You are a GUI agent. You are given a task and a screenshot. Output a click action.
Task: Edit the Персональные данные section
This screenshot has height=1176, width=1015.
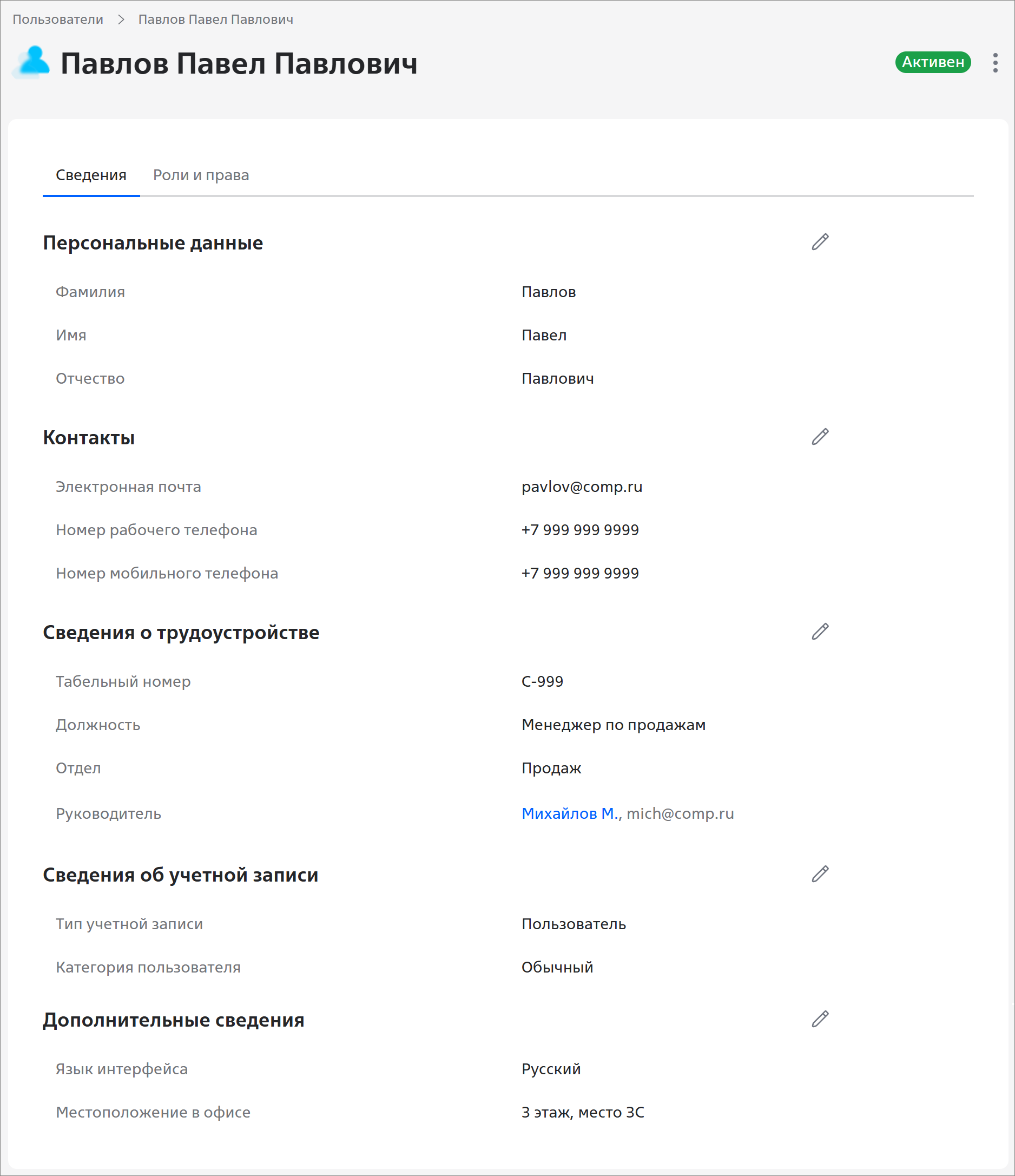(x=820, y=242)
